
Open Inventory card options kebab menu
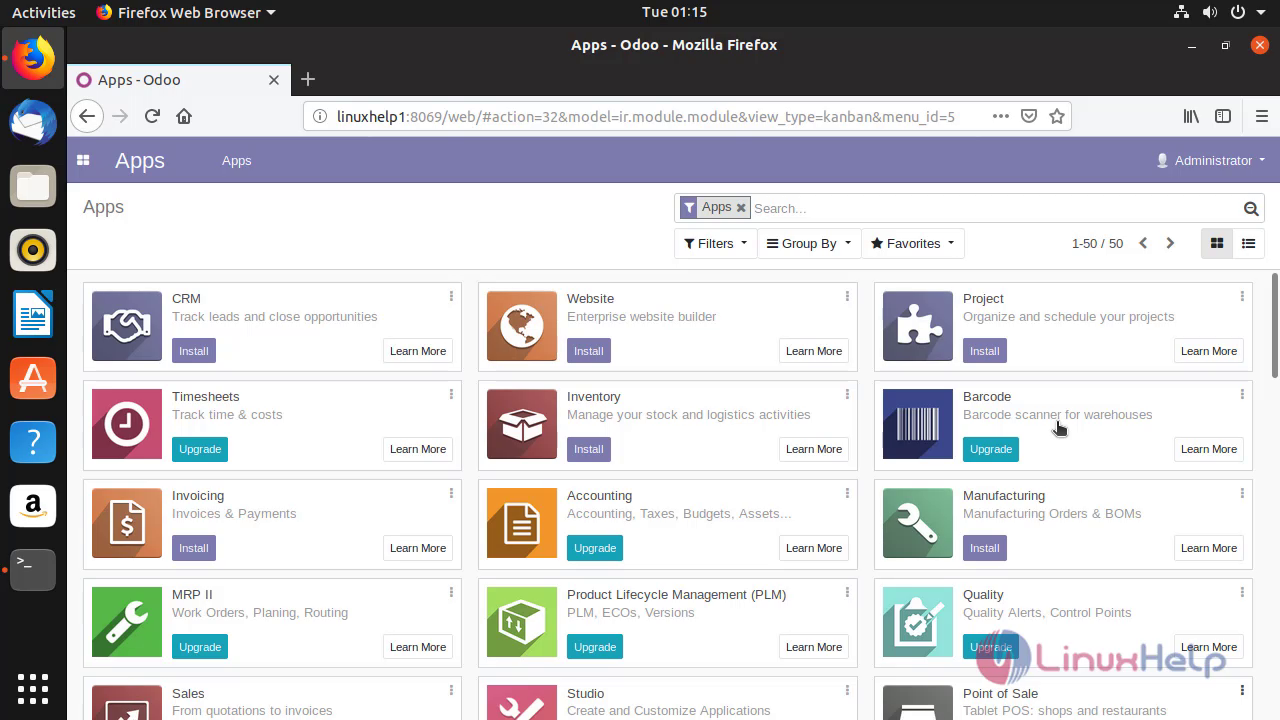point(847,394)
